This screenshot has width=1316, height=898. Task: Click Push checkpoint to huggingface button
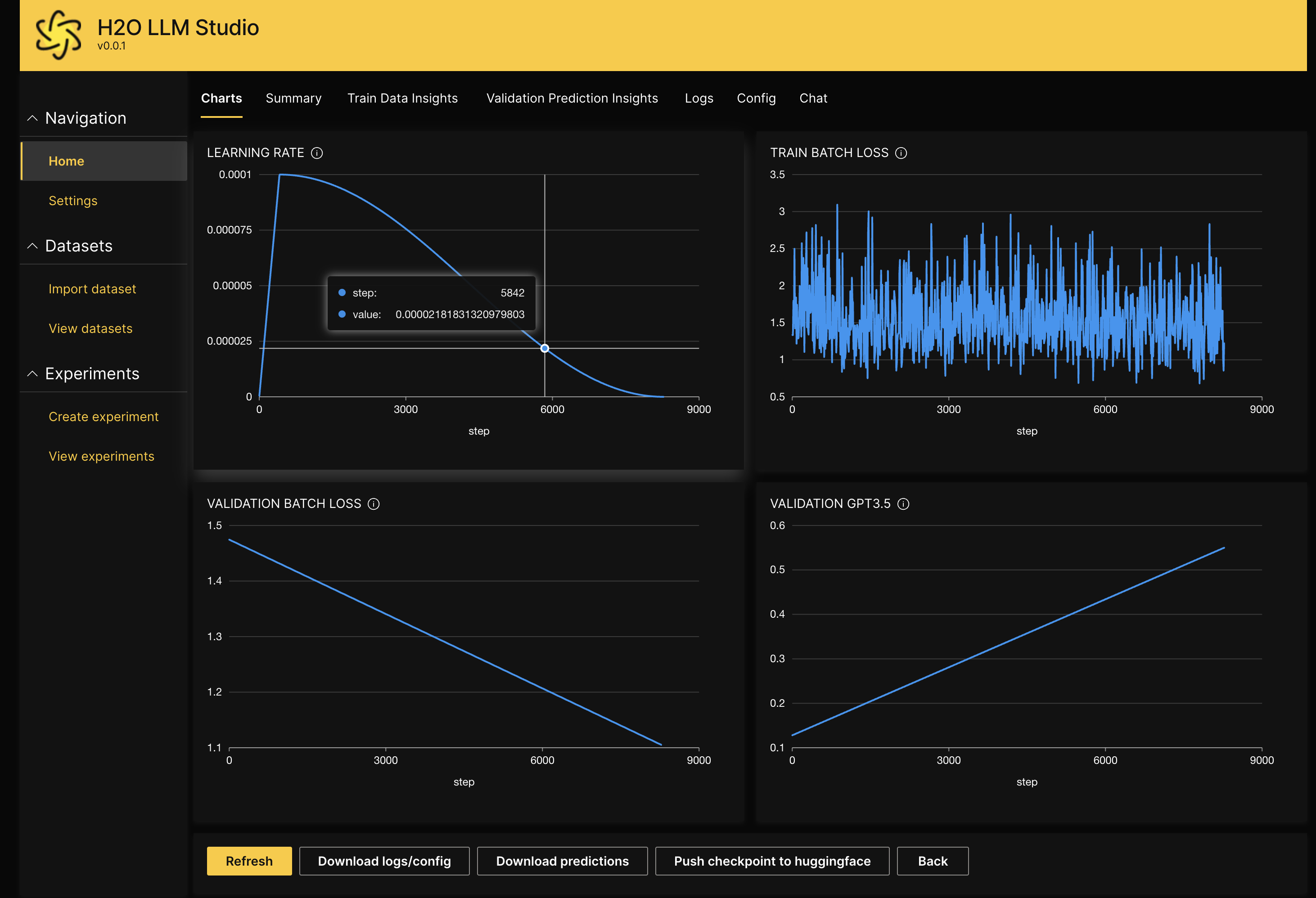tap(772, 861)
